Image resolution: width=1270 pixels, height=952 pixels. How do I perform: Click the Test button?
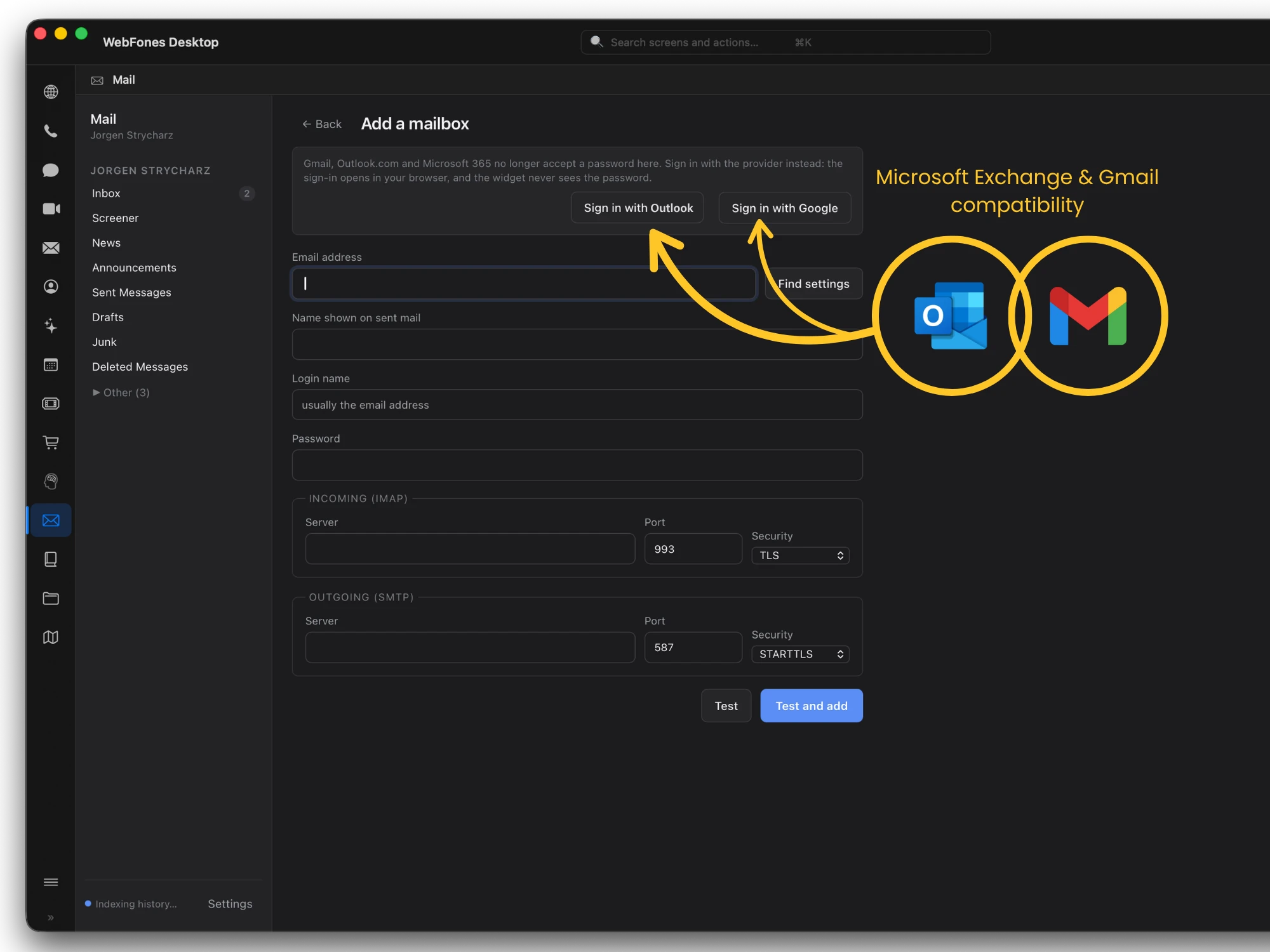coord(726,706)
